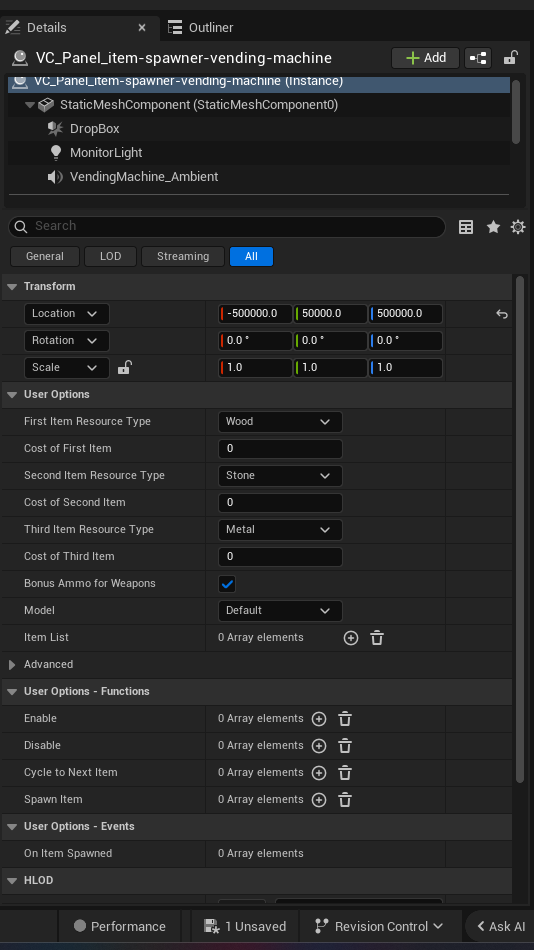This screenshot has width=534, height=950.
Task: Click the Location X value field
Action: click(x=255, y=314)
